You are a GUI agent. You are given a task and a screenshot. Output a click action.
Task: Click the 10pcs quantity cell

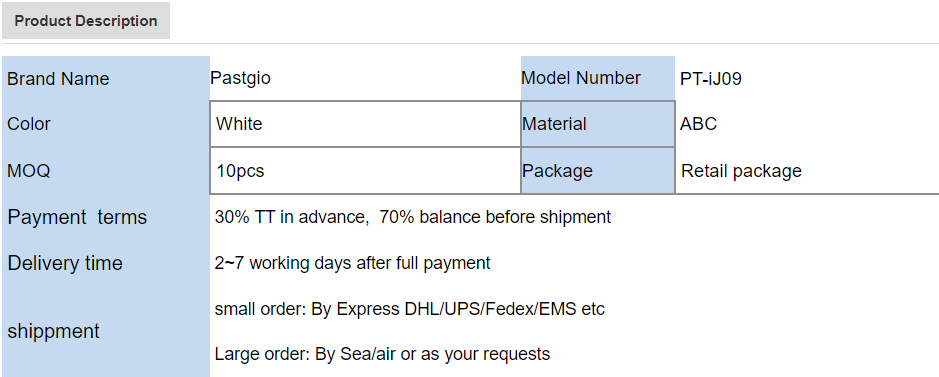pos(365,171)
